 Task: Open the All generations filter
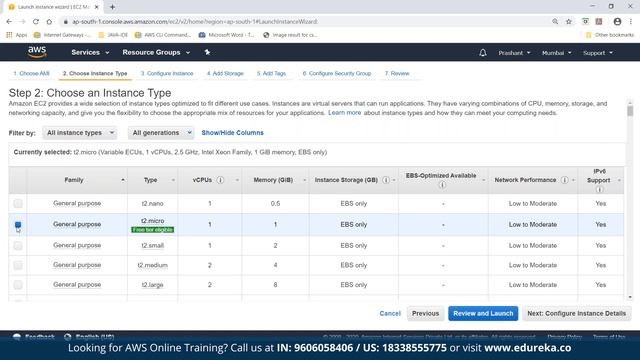tap(161, 133)
